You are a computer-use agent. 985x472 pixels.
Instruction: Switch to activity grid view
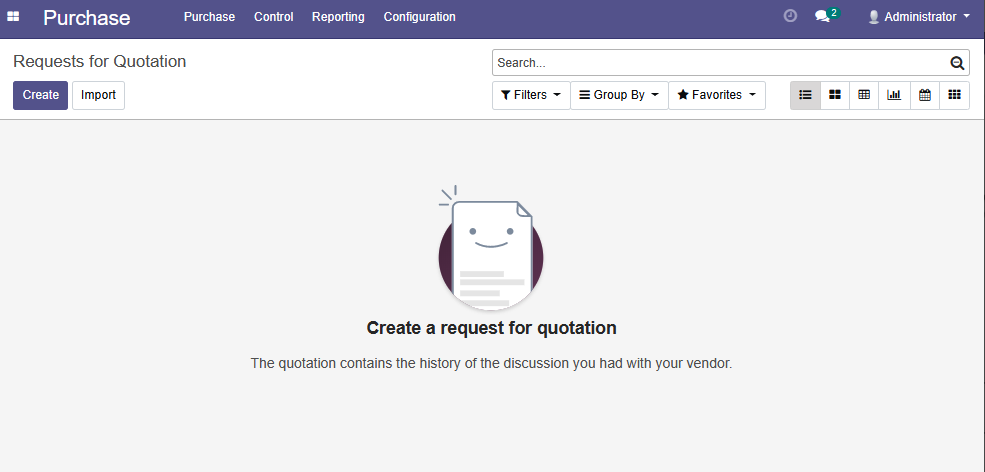coord(954,95)
